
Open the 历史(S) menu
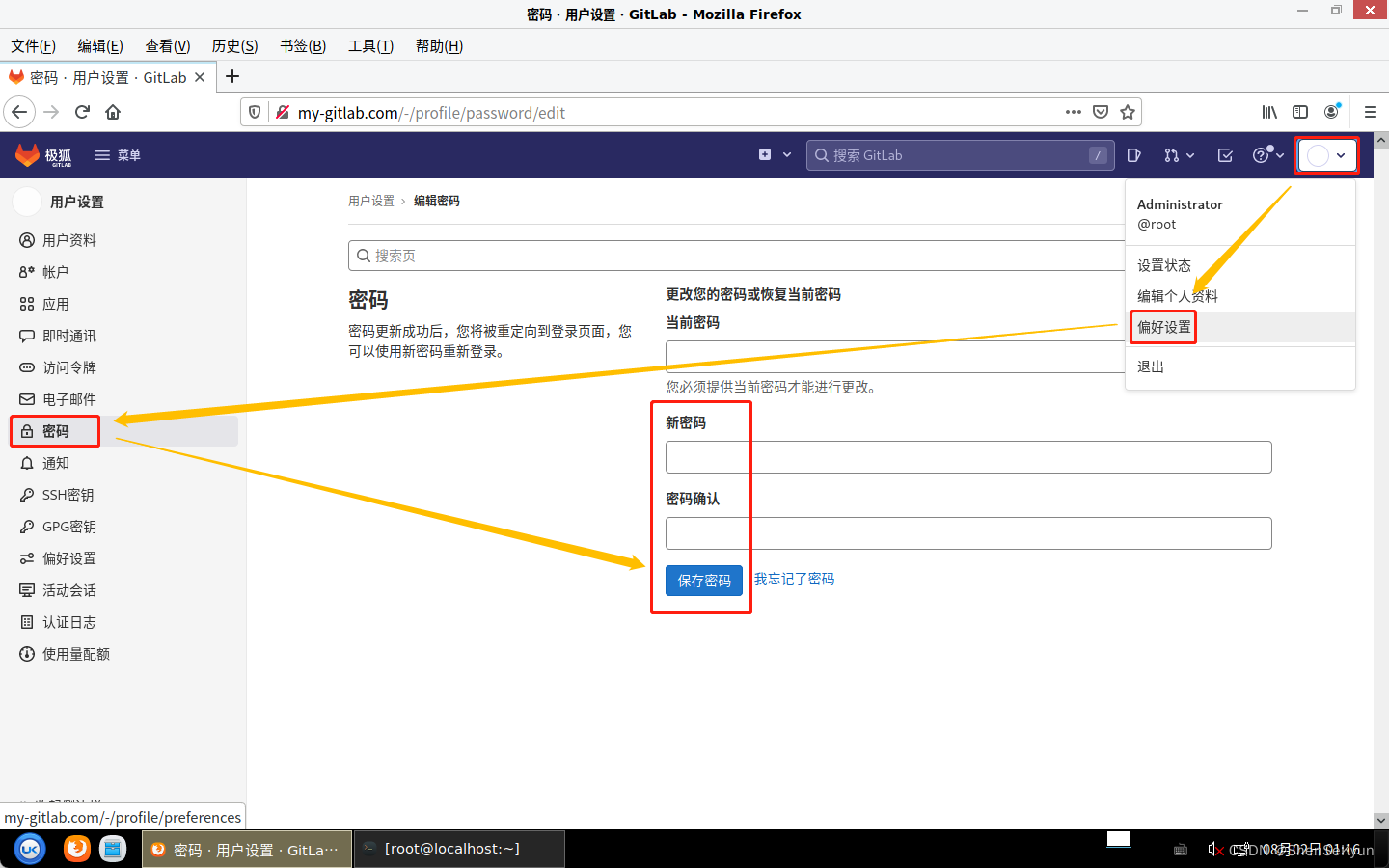(234, 45)
